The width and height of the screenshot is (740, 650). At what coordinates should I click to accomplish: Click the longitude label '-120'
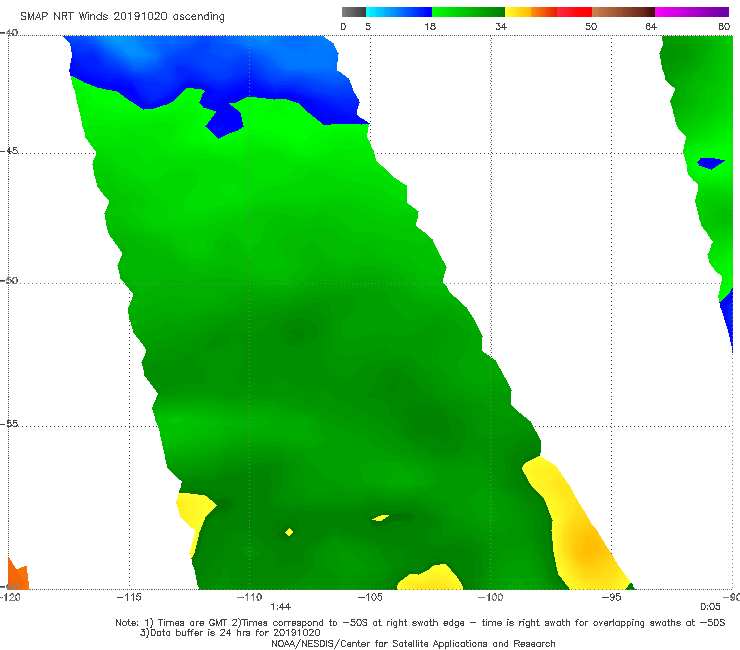pyautogui.click(x=10, y=597)
